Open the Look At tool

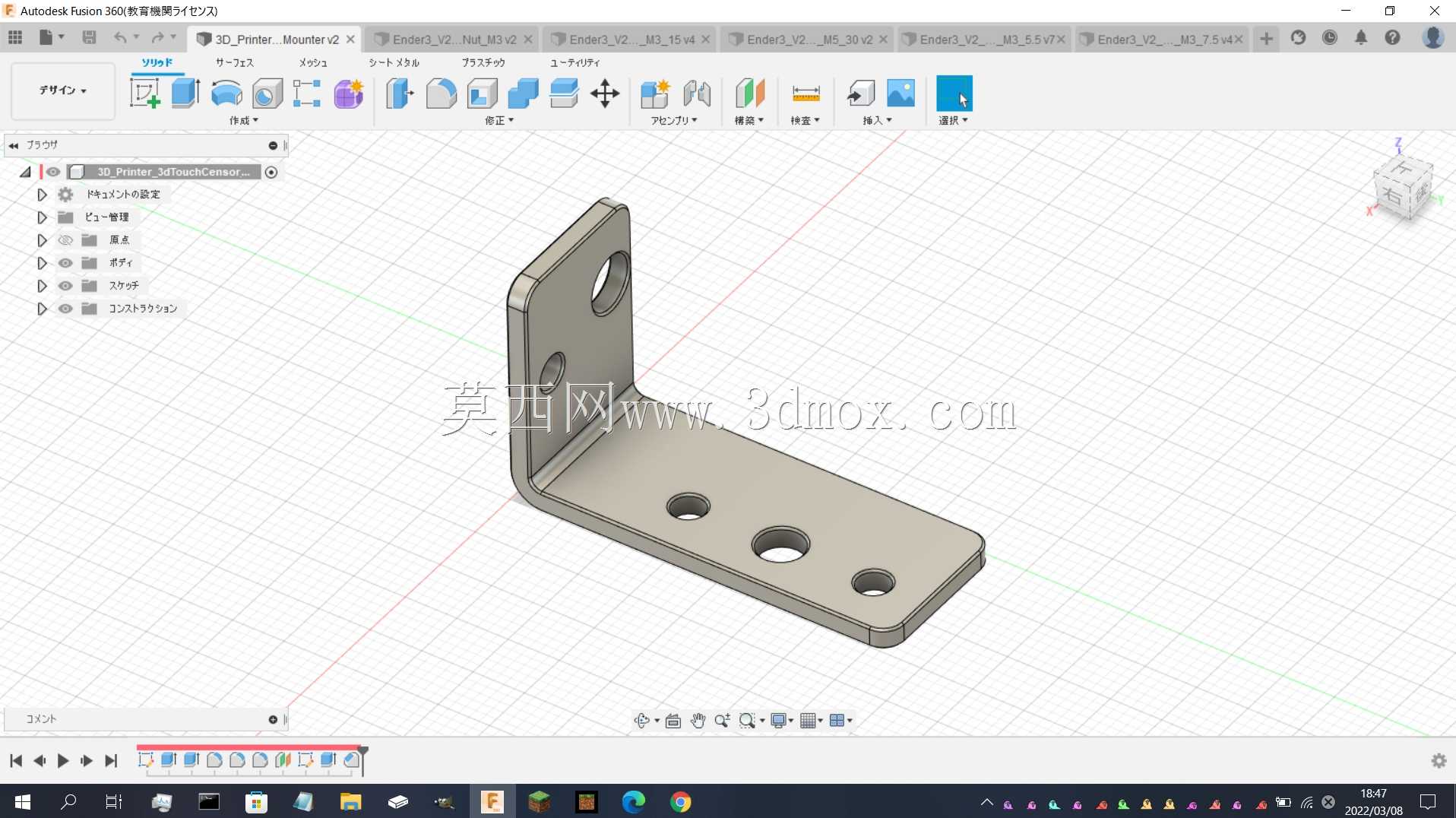click(x=673, y=720)
